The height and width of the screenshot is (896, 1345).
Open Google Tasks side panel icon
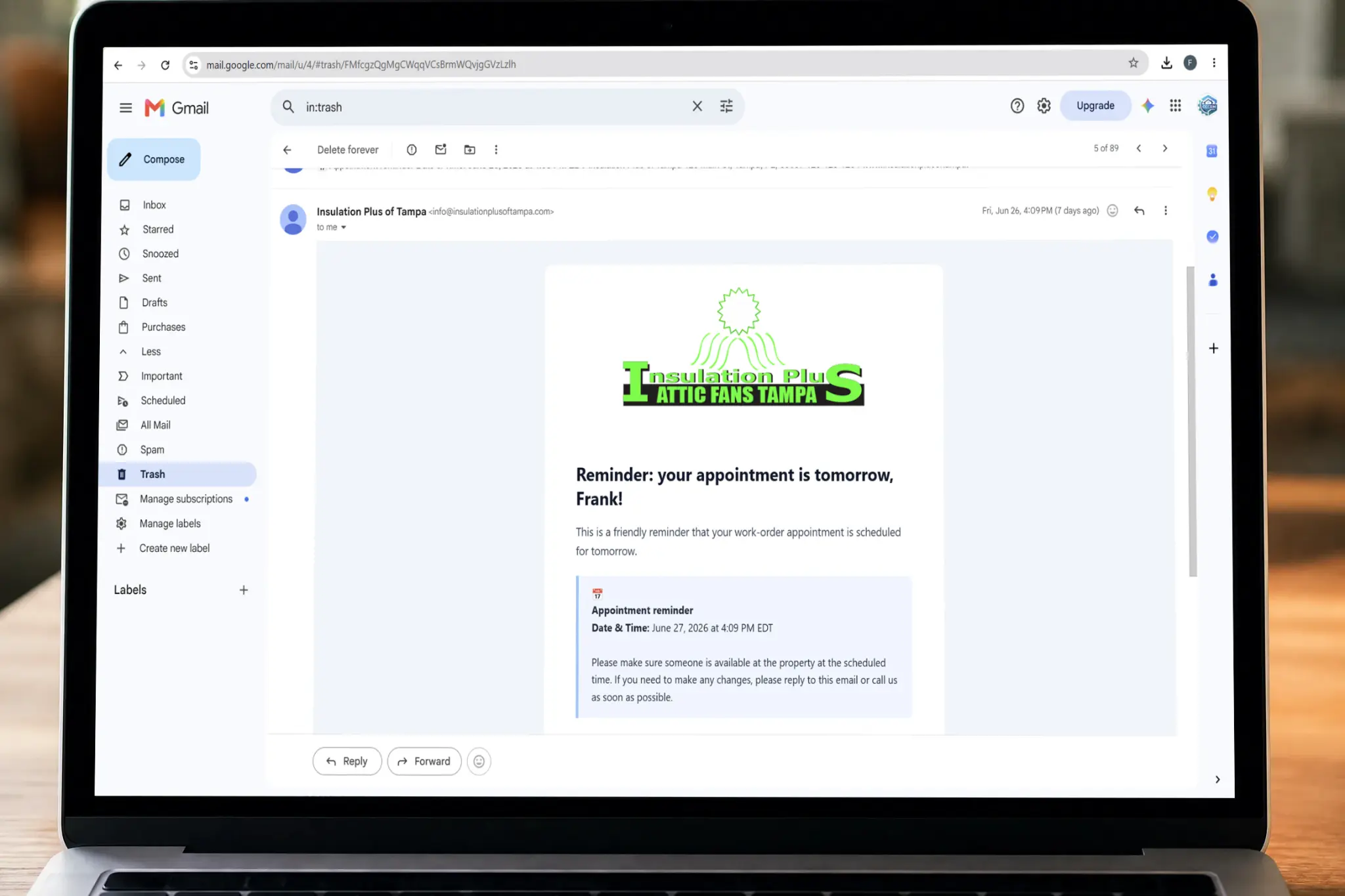tap(1212, 236)
